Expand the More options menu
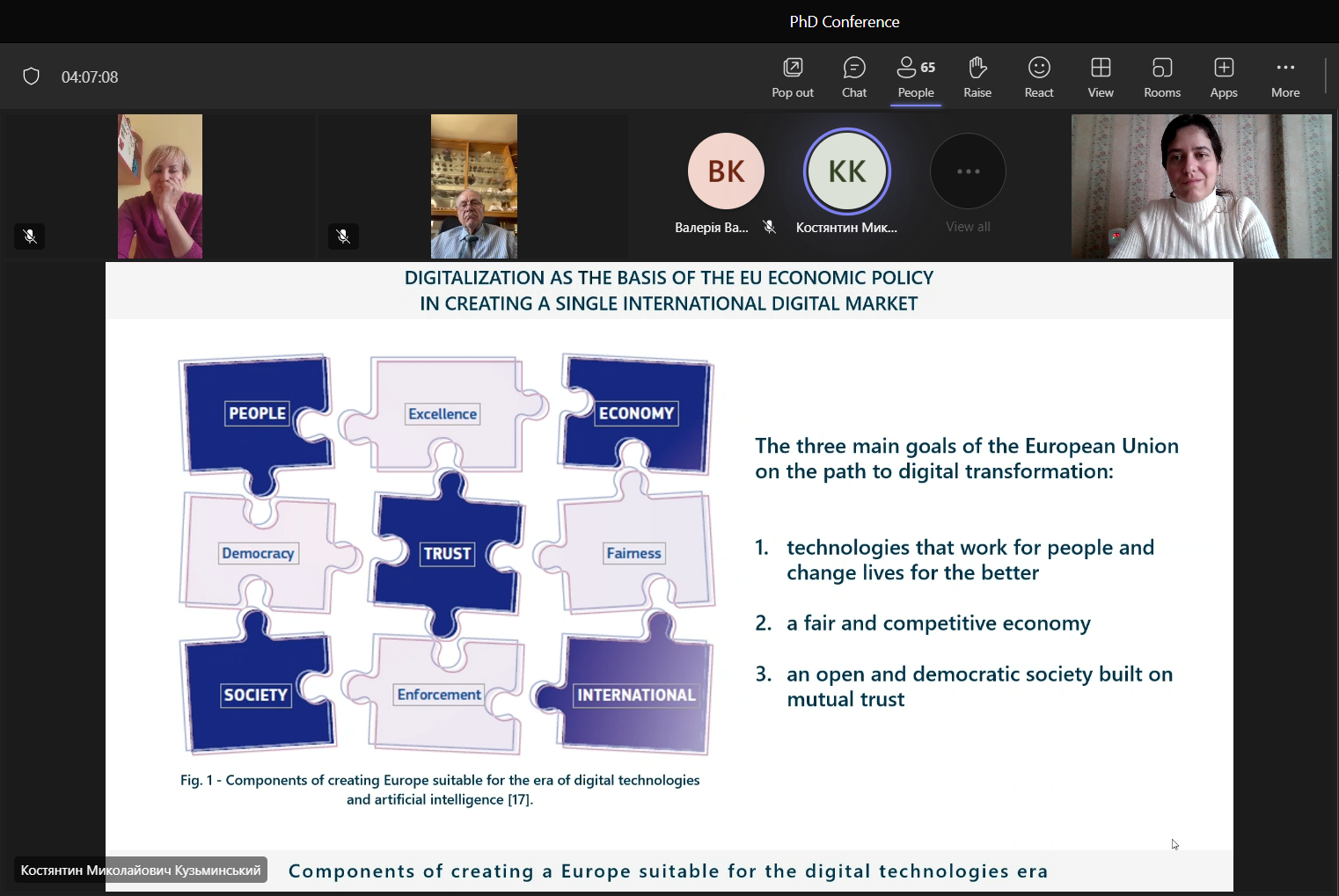 click(x=1284, y=77)
